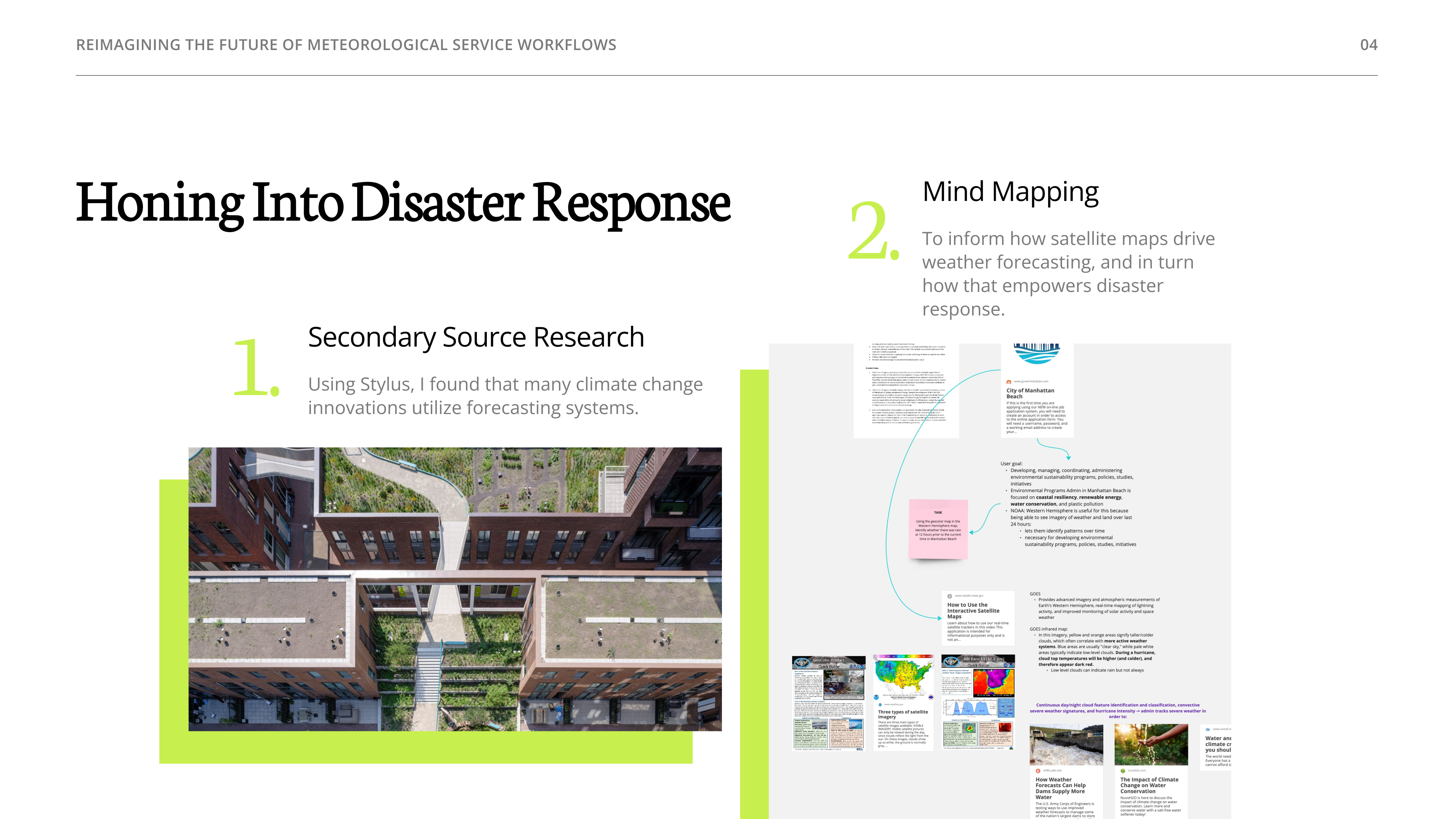
Task: Click the aerial green roof building photo
Action: [x=455, y=588]
